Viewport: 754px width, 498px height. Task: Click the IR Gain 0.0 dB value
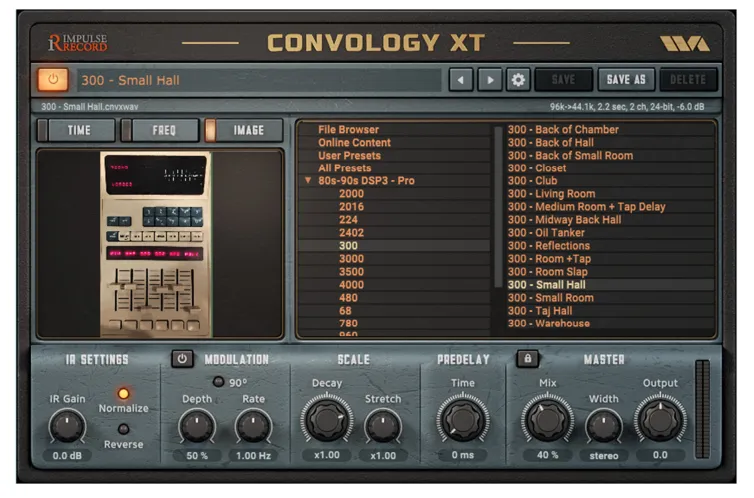tap(67, 455)
